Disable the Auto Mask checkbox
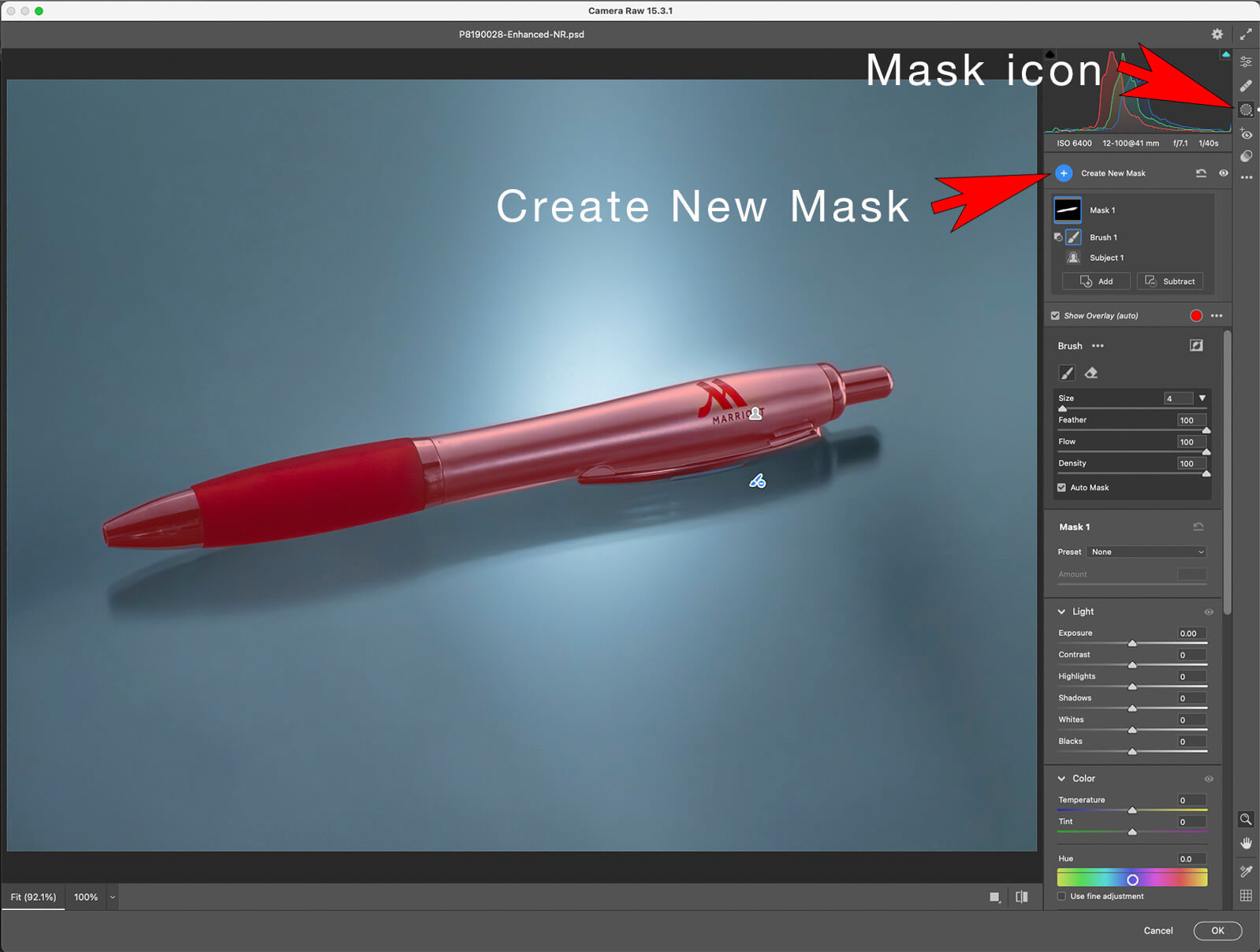The height and width of the screenshot is (952, 1260). (1061, 488)
